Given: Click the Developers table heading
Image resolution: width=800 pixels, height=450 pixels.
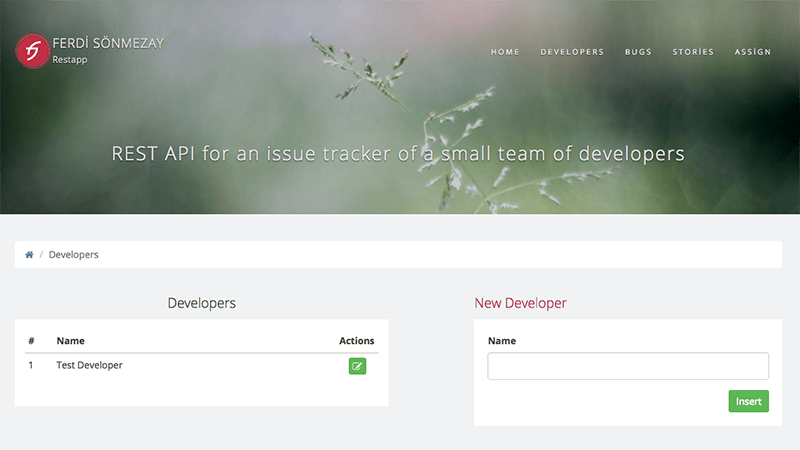Looking at the screenshot, I should [x=202, y=303].
